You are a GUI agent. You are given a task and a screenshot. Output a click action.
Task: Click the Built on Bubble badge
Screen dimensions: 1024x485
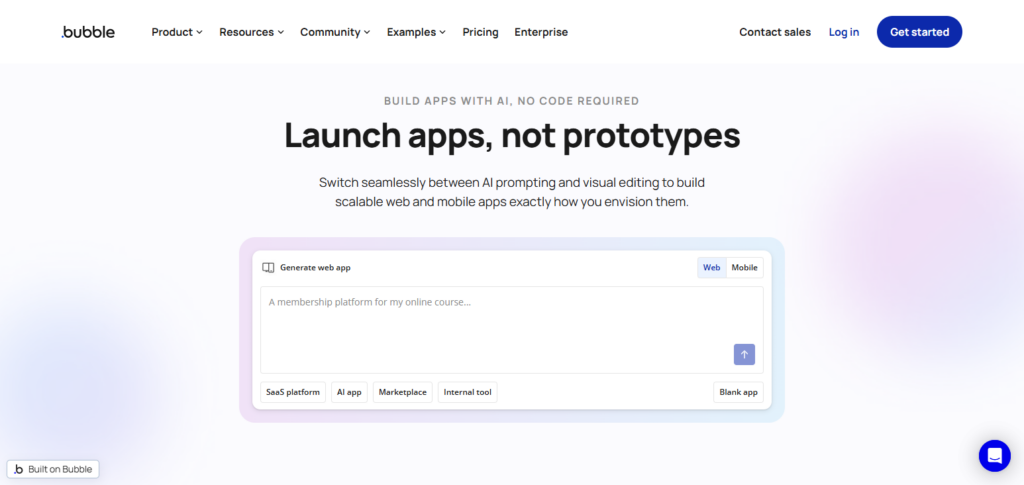tap(53, 469)
